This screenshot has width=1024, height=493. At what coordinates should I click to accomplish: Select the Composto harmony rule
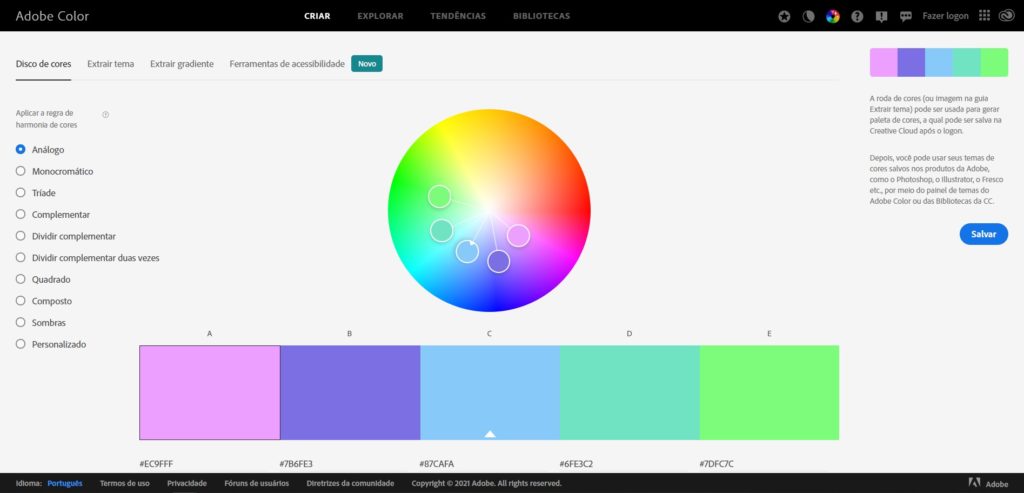[44, 301]
